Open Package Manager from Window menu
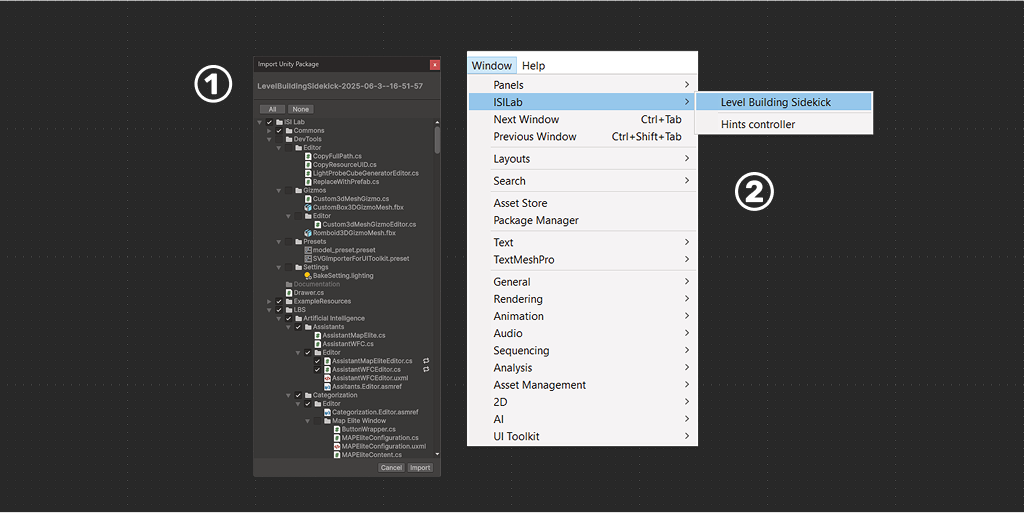This screenshot has width=1024, height=513. (x=583, y=220)
